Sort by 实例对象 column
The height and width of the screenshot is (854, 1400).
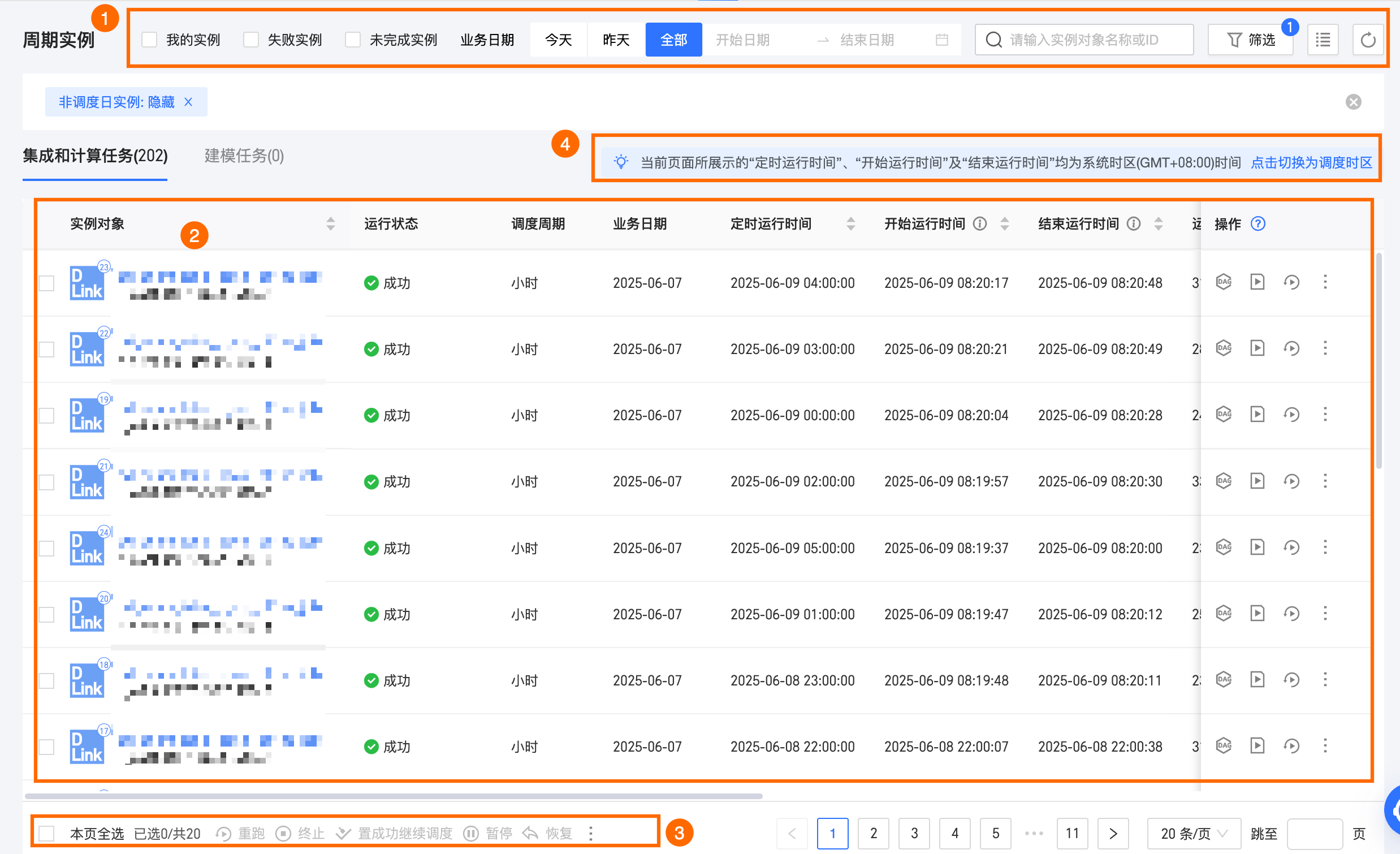click(330, 224)
